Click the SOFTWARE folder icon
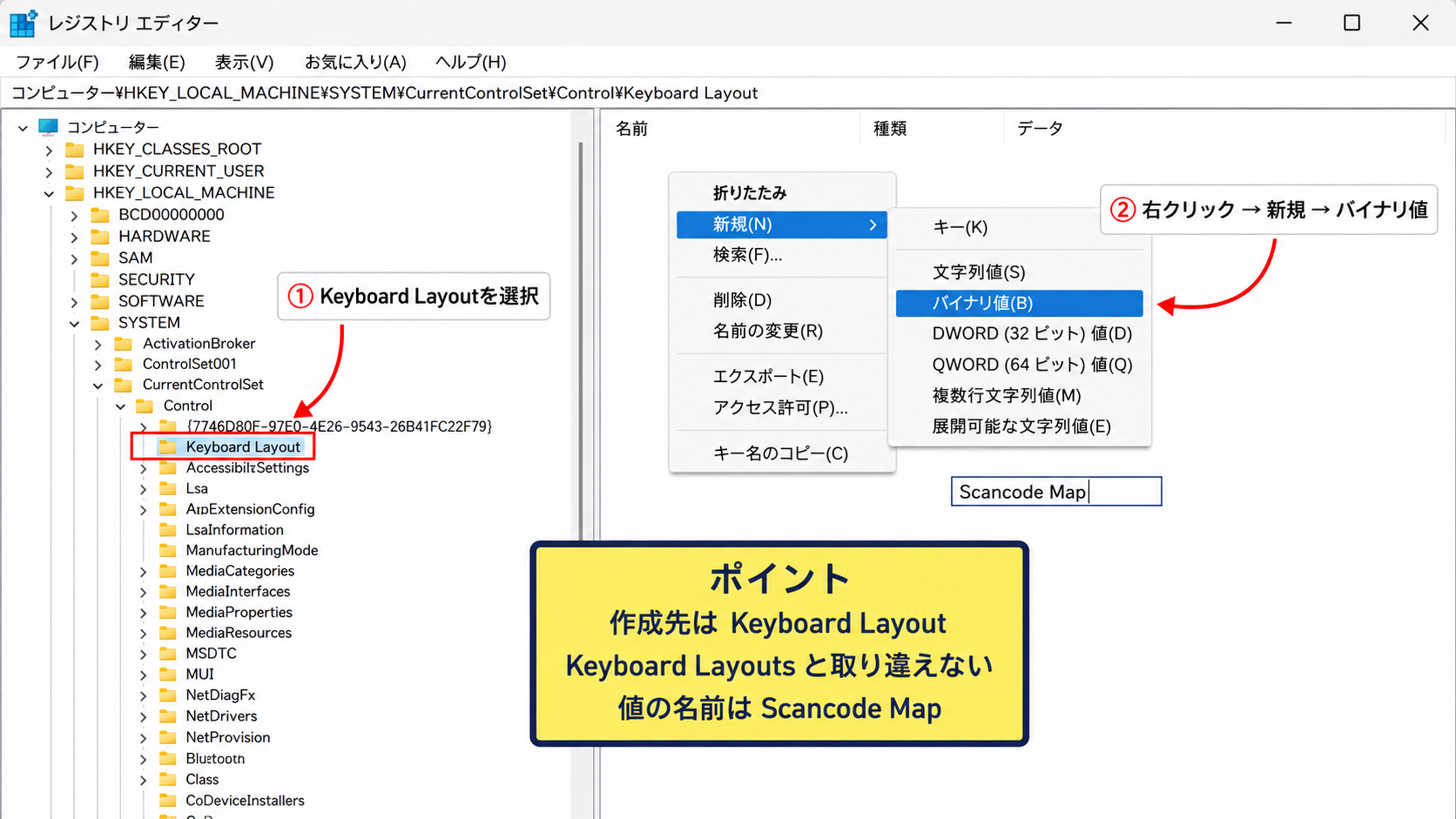Image resolution: width=1456 pixels, height=819 pixels. (x=100, y=301)
